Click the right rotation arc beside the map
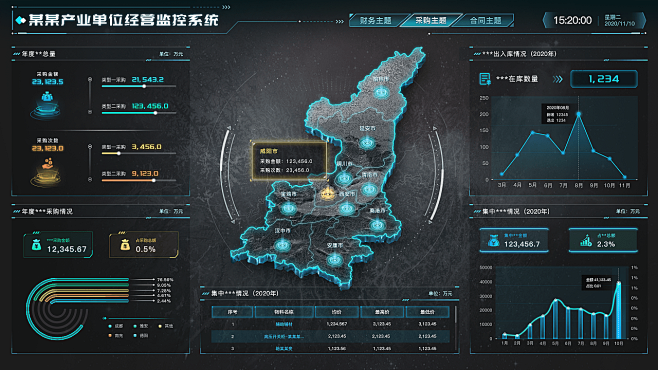This screenshot has width=658, height=370. [436, 174]
